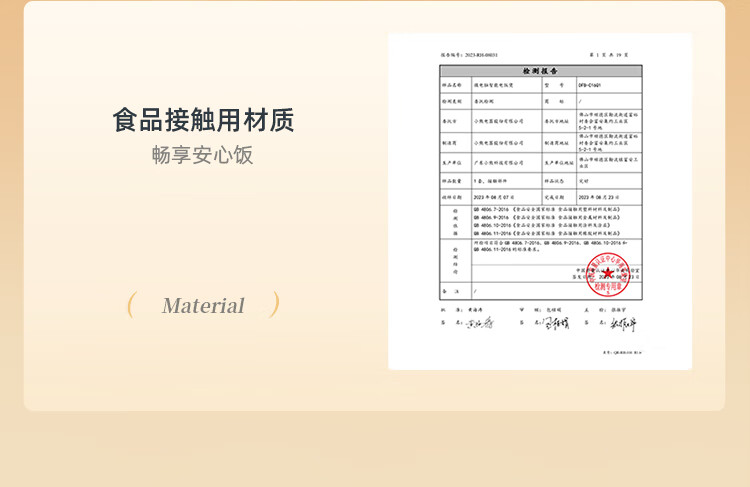Viewport: 750px width, 487px height.
Task: Click the GB 4806.11-2016 standard line in the basis list
Action: click(547, 233)
